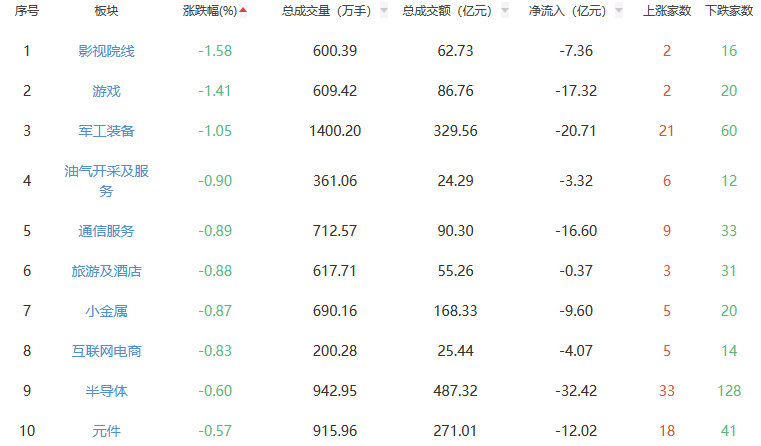761x446 pixels.
Task: Open the 军工装备 sector link
Action: 106,131
